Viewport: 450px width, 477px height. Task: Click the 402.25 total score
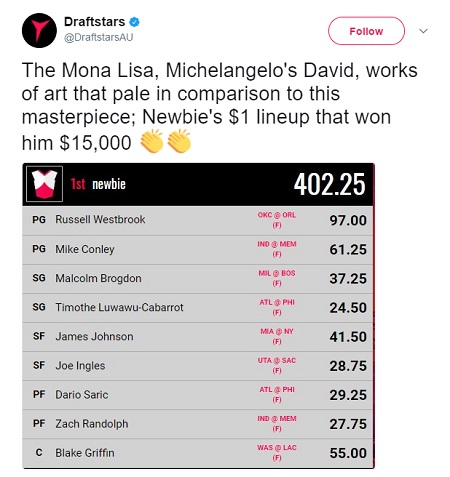329,184
